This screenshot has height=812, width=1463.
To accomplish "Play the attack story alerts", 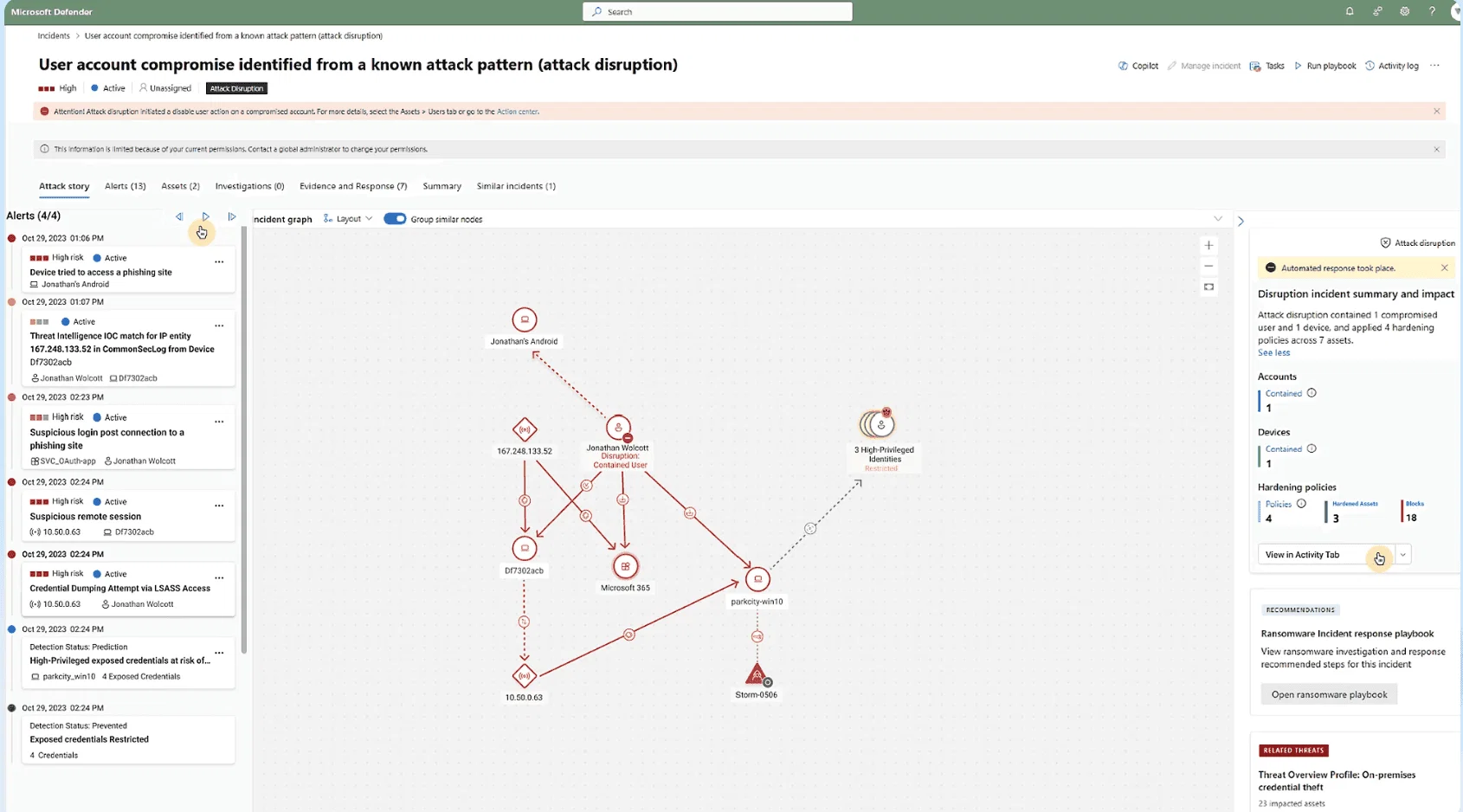I will [x=205, y=216].
